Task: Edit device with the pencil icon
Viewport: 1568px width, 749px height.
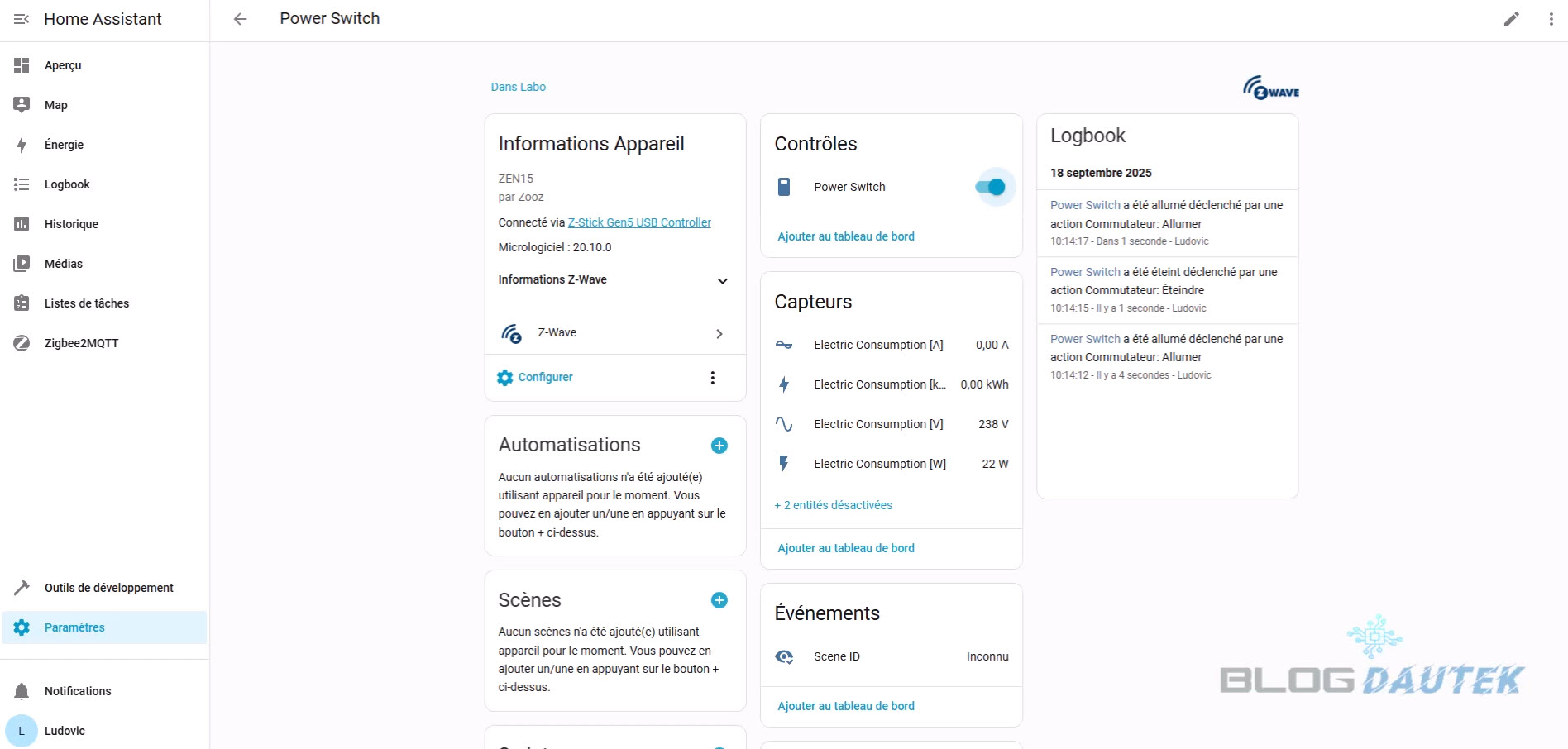Action: [1511, 19]
